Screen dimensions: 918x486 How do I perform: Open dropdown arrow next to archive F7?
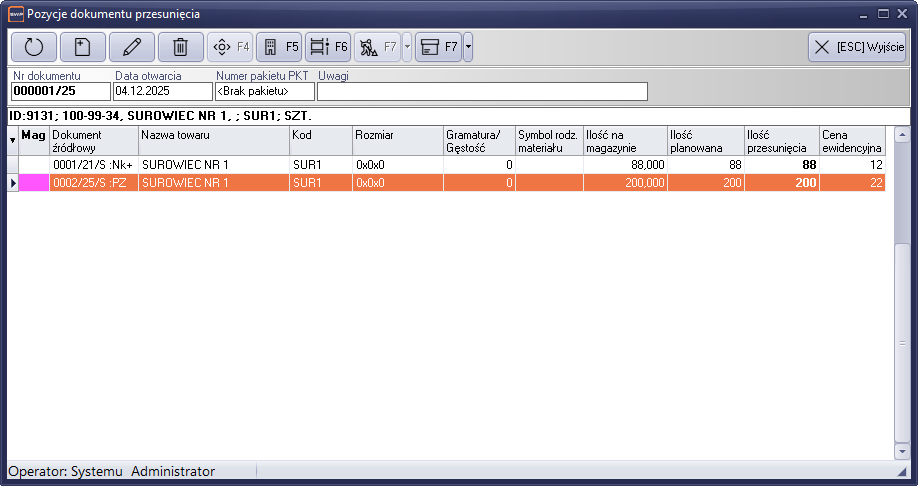pos(468,47)
